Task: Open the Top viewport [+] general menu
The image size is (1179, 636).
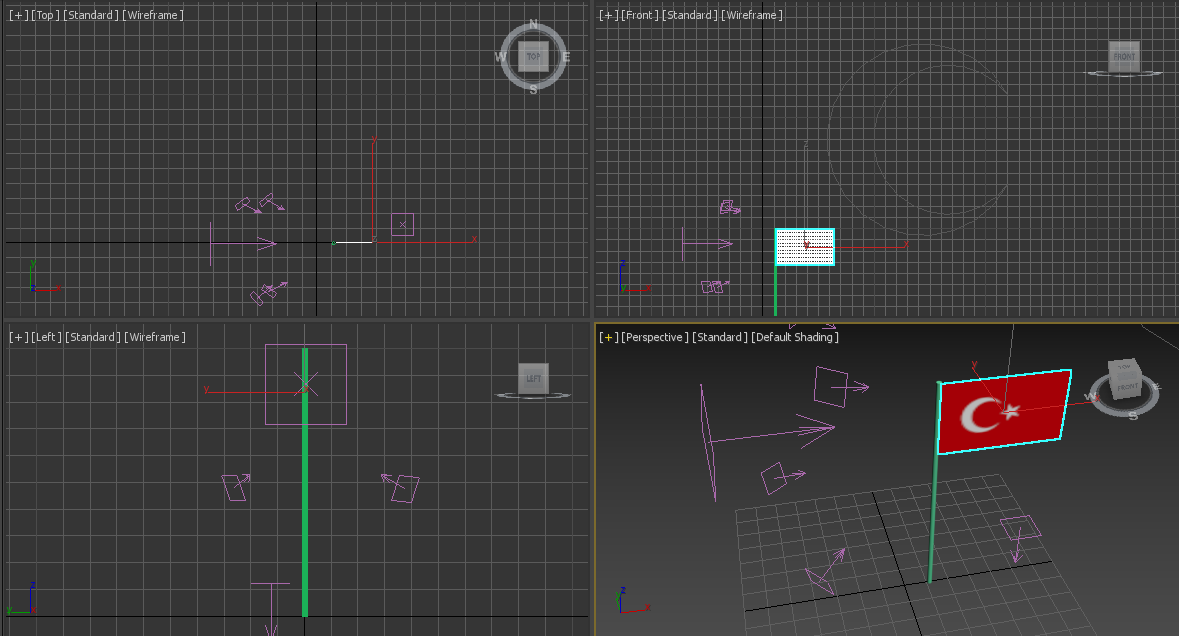Action: tap(18, 15)
